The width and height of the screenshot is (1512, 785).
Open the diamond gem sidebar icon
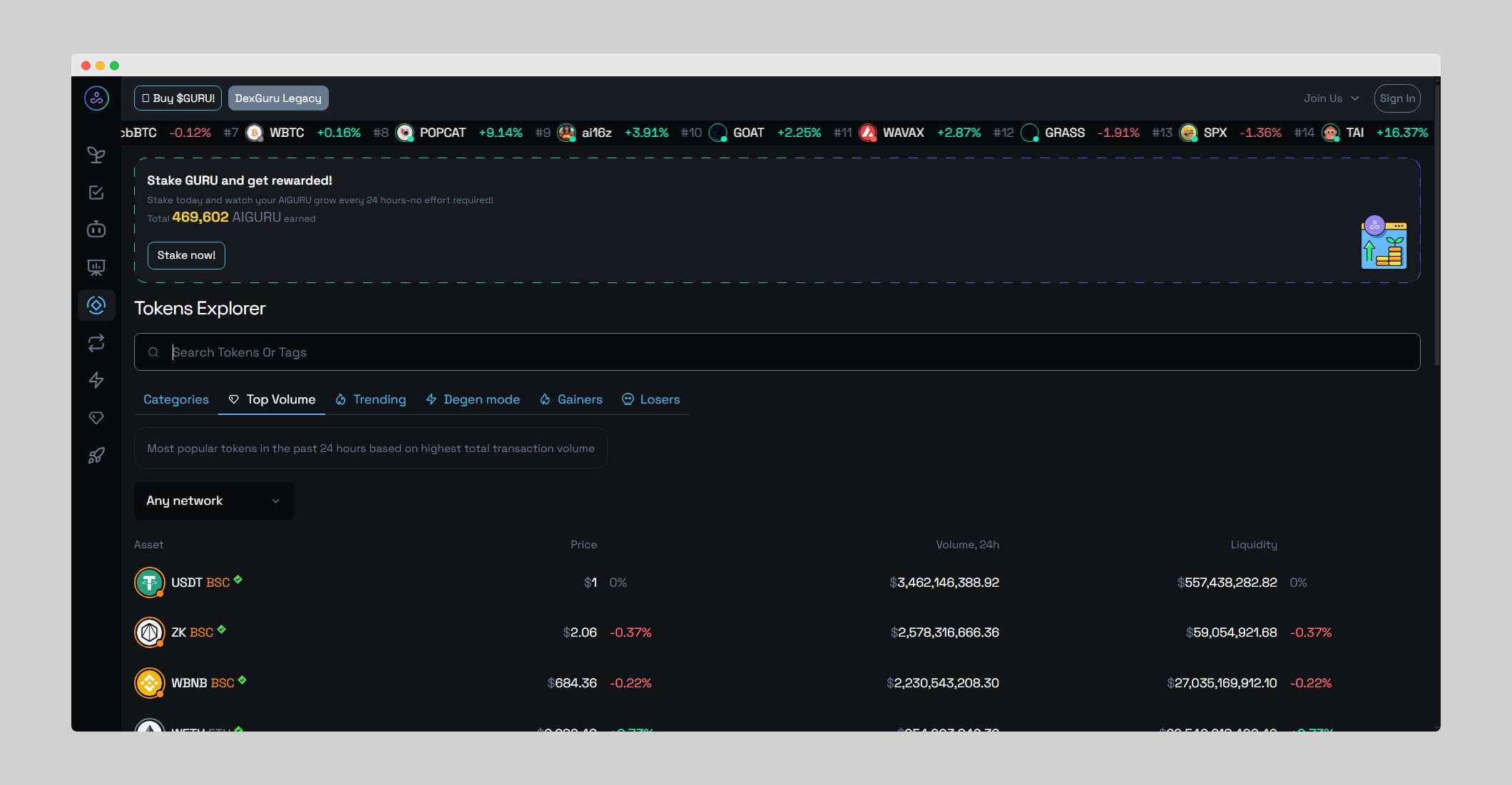[96, 418]
